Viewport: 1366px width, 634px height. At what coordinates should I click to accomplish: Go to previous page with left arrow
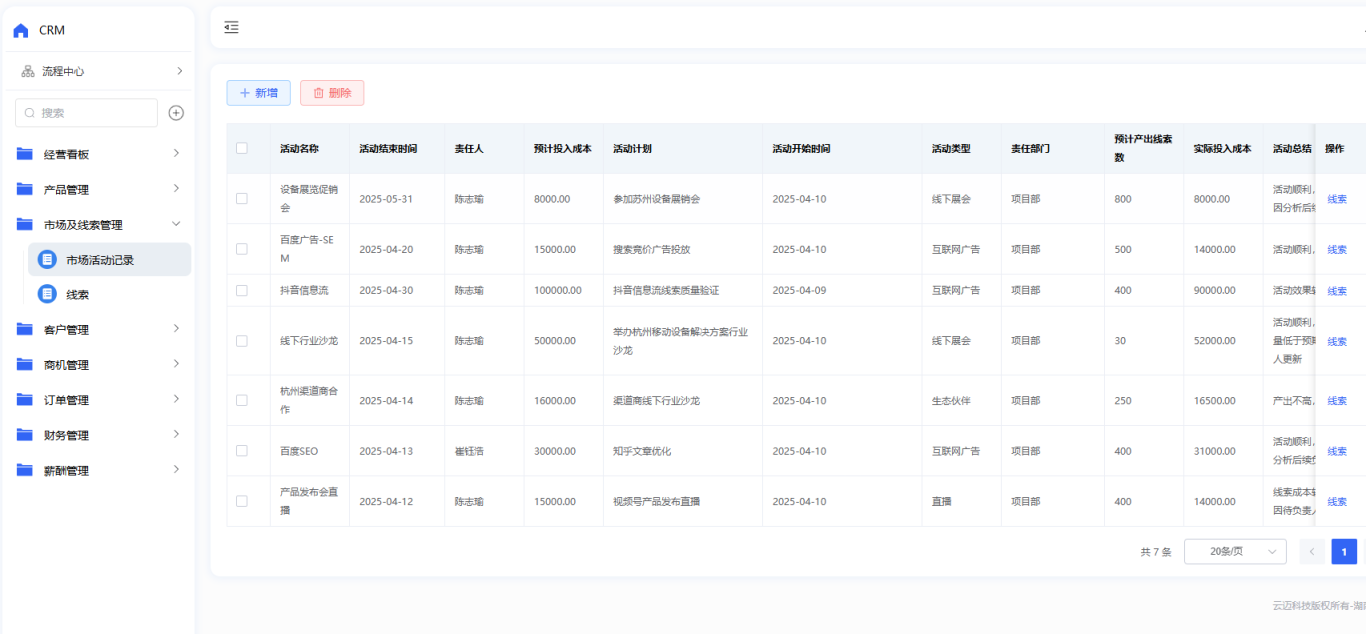[1312, 551]
